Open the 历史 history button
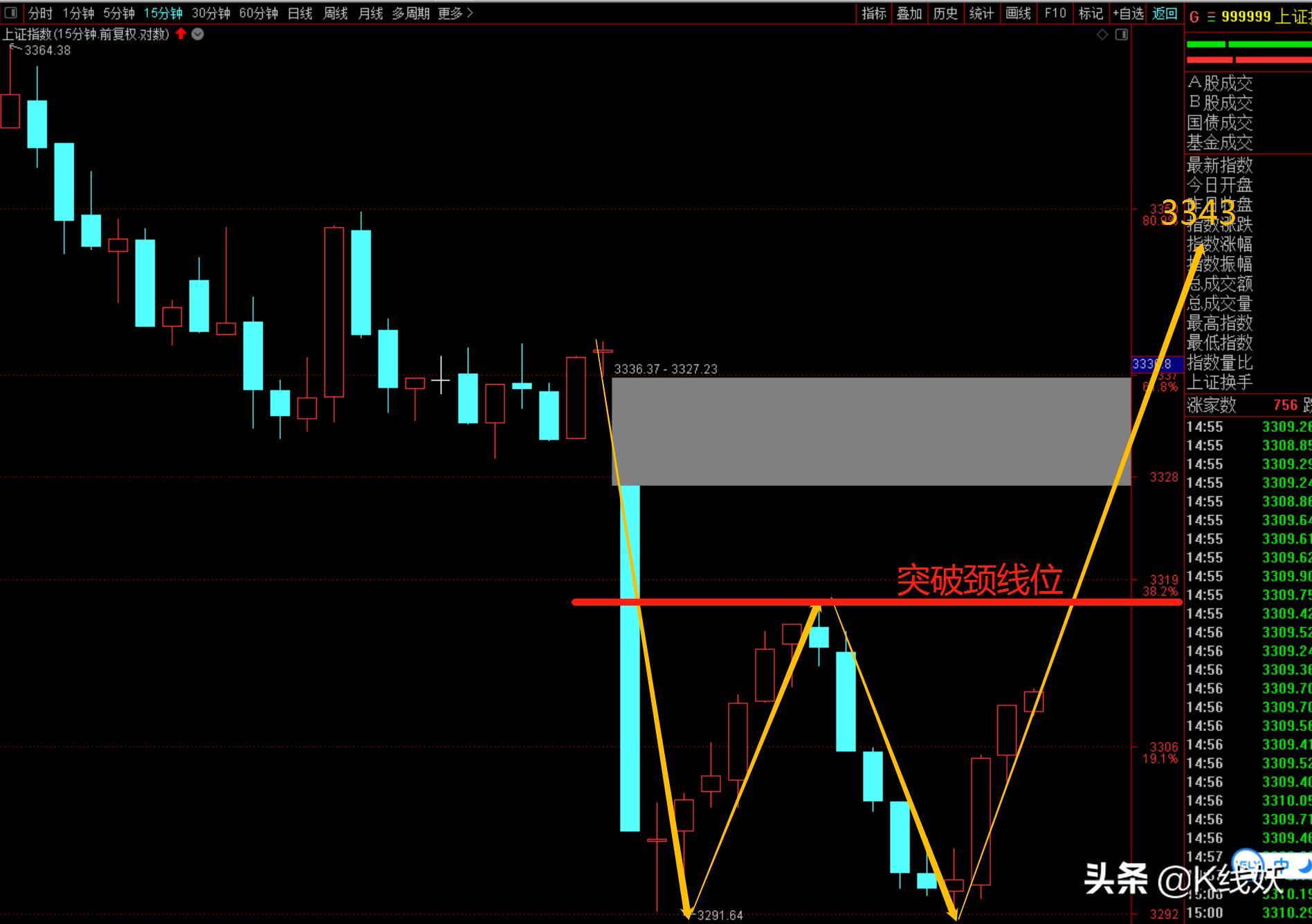 [x=946, y=13]
